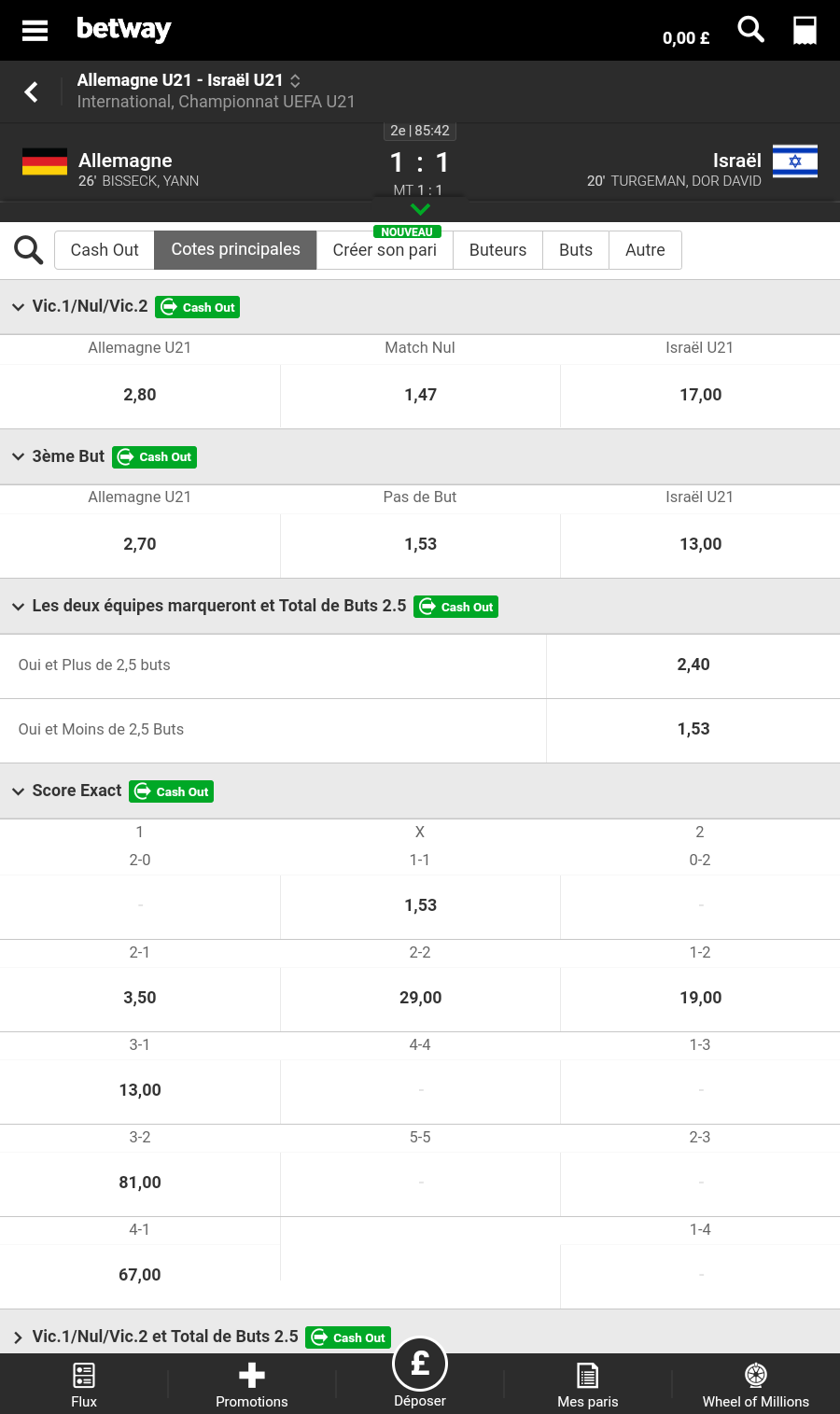840x1414 pixels.
Task: Open Flux in the bottom bar
Action: tap(84, 1384)
